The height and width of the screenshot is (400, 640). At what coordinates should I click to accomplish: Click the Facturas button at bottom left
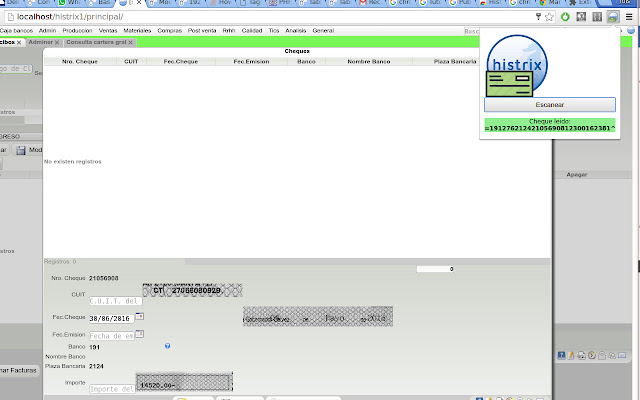tap(19, 371)
